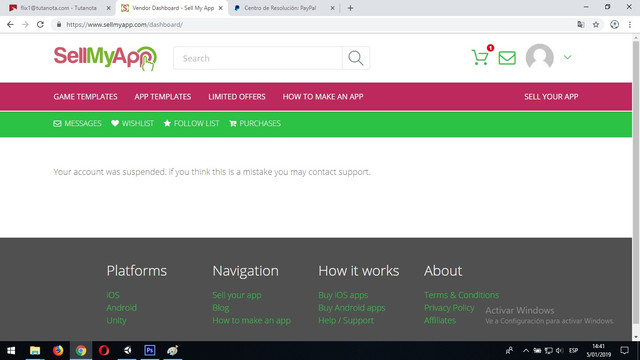Click the footer Sell your app link
Image resolution: width=640 pixels, height=360 pixels.
[x=237, y=295]
